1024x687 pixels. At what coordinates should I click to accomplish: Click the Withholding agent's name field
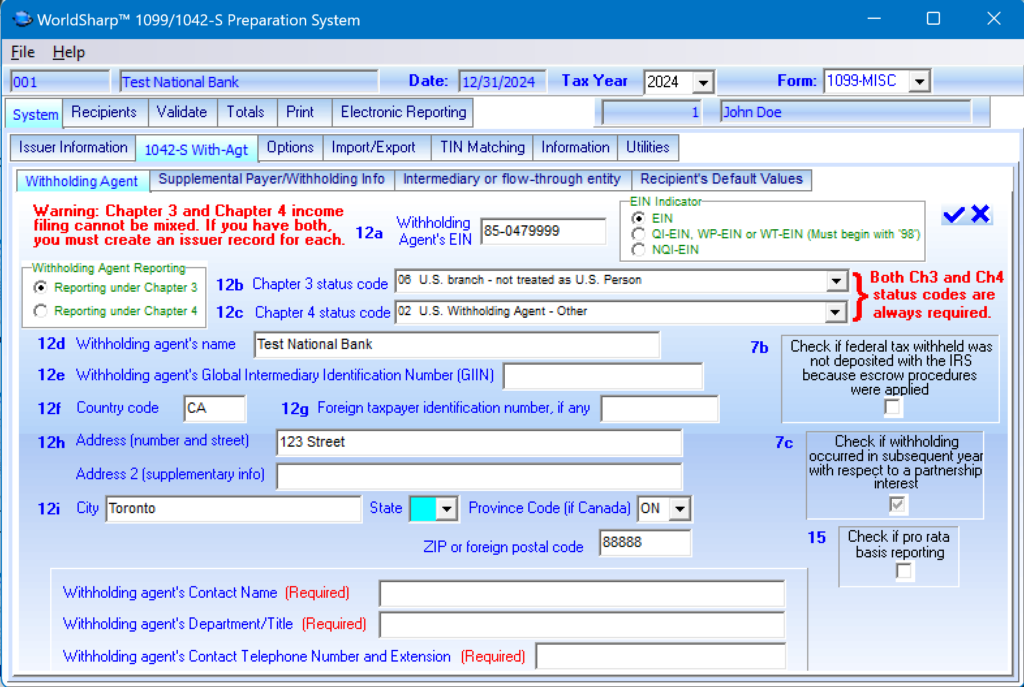[456, 344]
